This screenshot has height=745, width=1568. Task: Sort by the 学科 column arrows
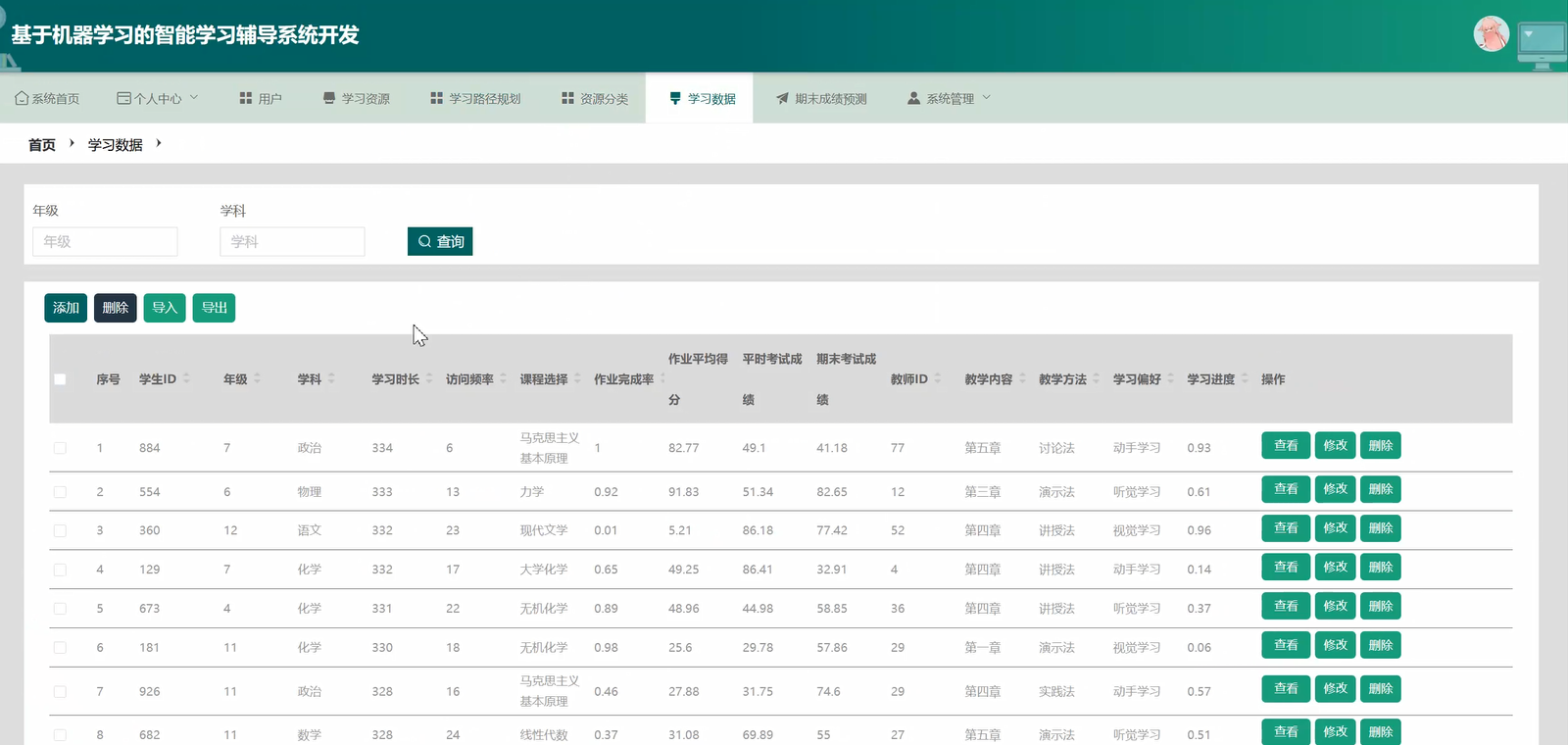coord(331,378)
